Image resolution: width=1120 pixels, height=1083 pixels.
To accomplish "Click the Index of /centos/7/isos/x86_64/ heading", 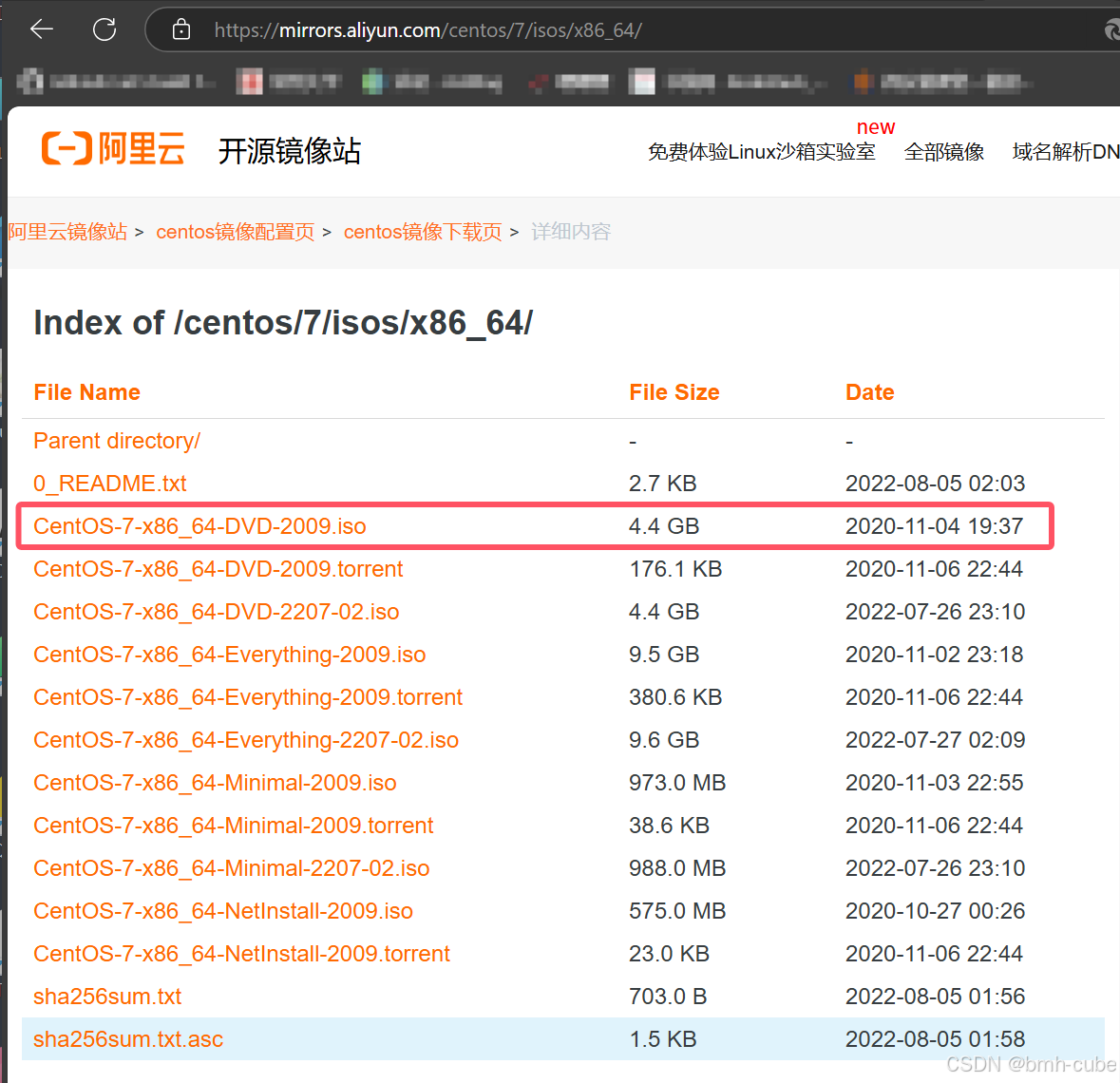I will click(284, 323).
